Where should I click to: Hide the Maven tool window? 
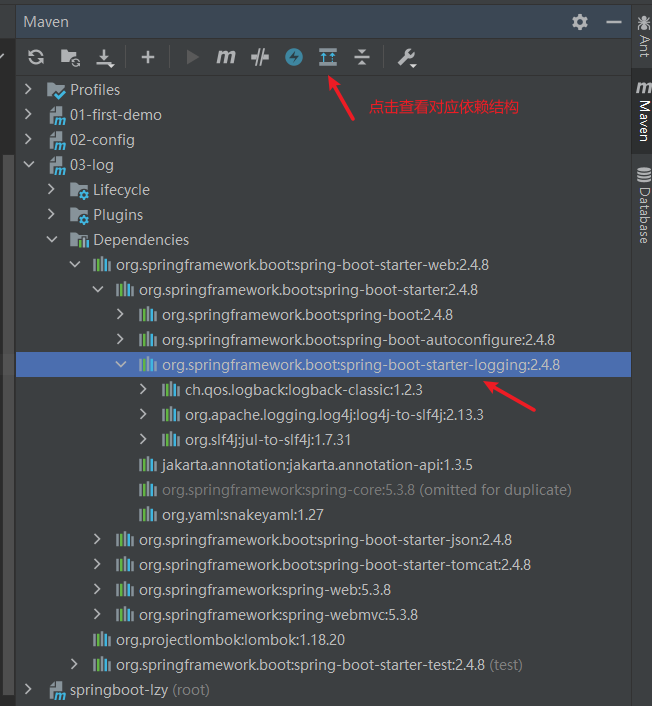pos(614,22)
